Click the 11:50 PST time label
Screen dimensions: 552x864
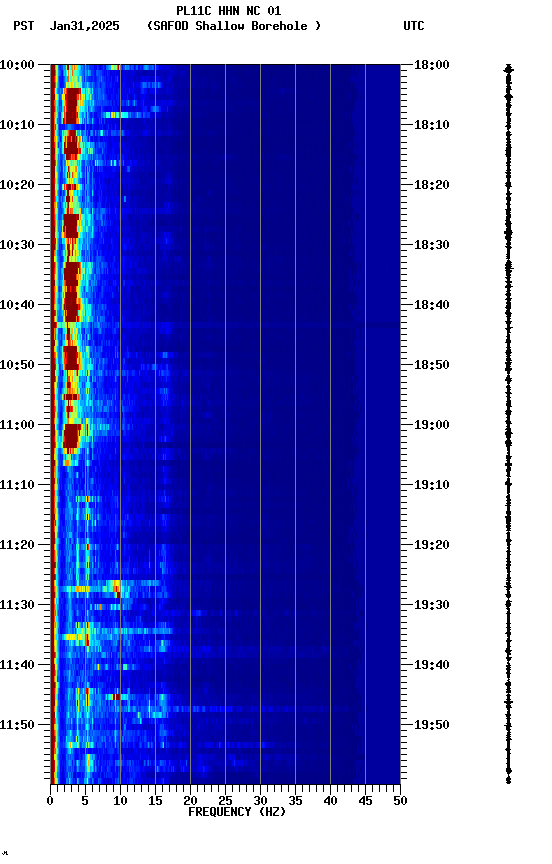pyautogui.click(x=17, y=726)
